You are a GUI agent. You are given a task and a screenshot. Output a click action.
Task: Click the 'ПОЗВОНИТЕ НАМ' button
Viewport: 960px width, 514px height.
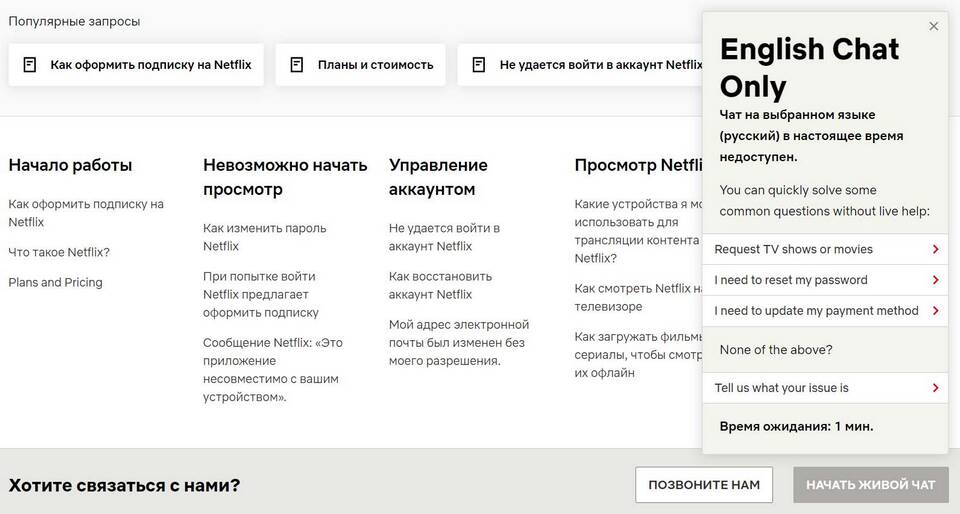pyautogui.click(x=703, y=485)
